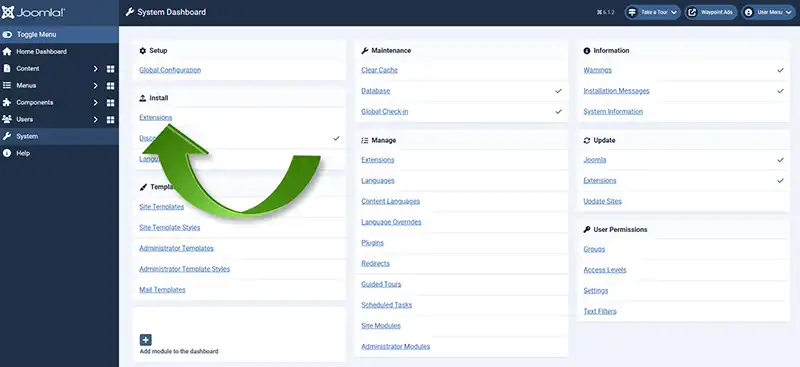The height and width of the screenshot is (367, 800).
Task: Expand the Menus submenu chevron
Action: (95, 86)
